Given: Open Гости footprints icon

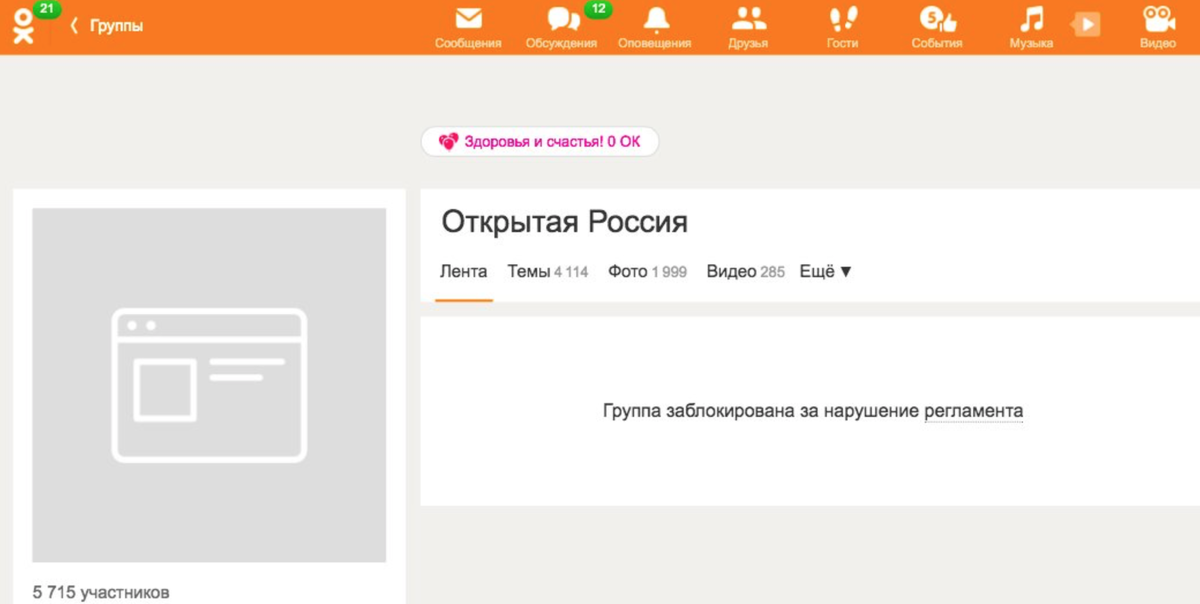Looking at the screenshot, I should pos(843,18).
